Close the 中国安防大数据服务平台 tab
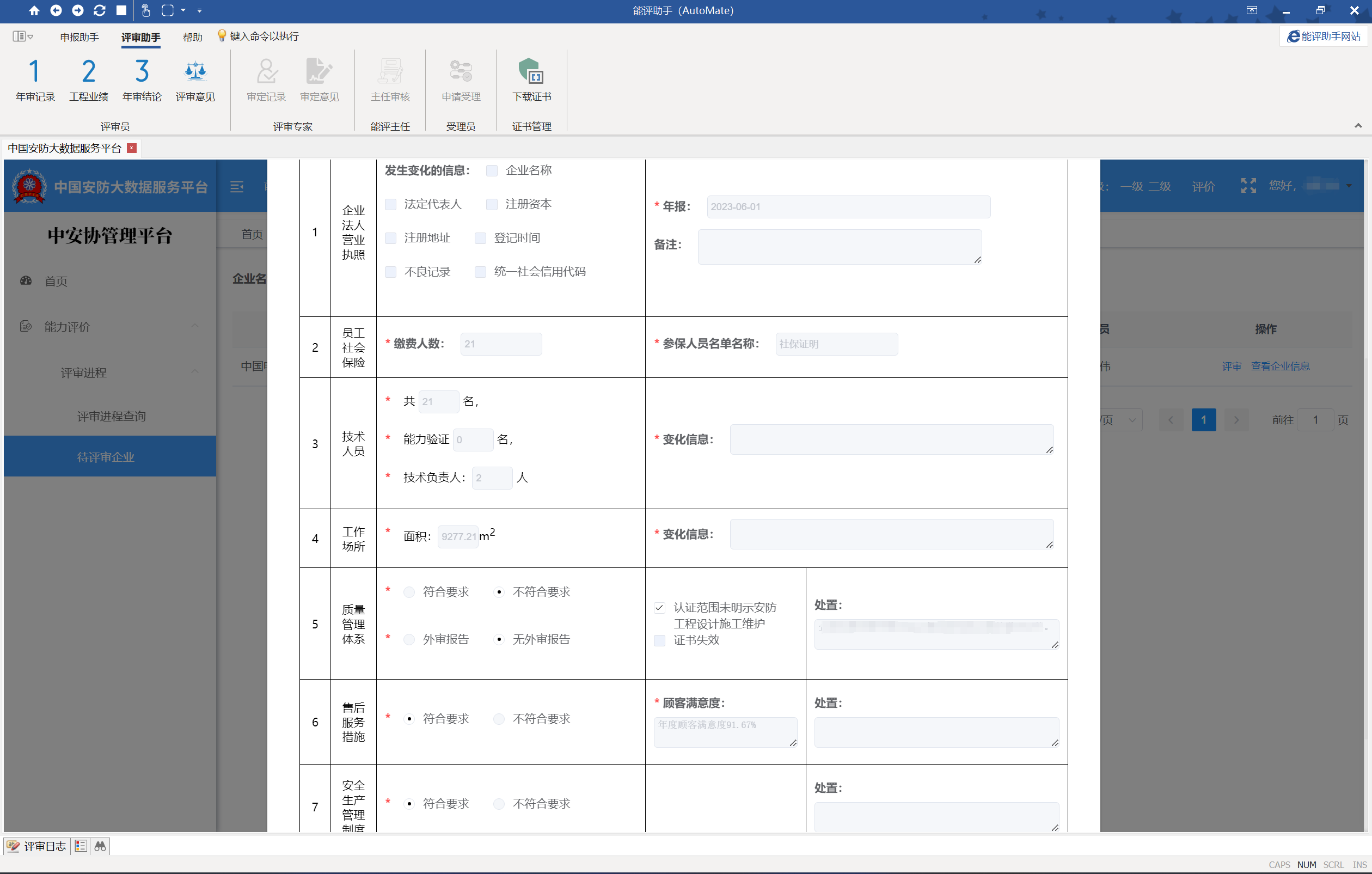The height and width of the screenshot is (874, 1372). 132,148
